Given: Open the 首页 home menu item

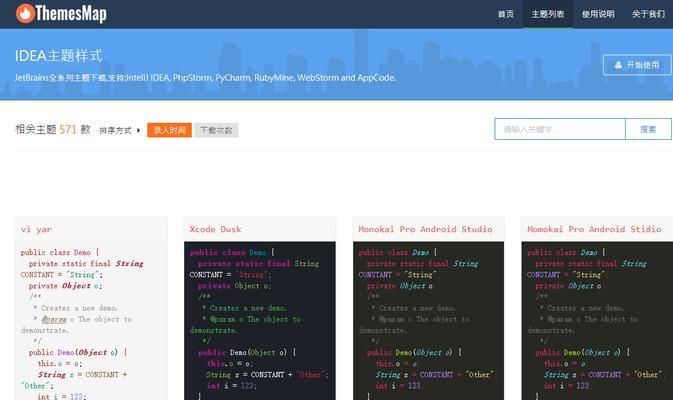Looking at the screenshot, I should point(506,14).
